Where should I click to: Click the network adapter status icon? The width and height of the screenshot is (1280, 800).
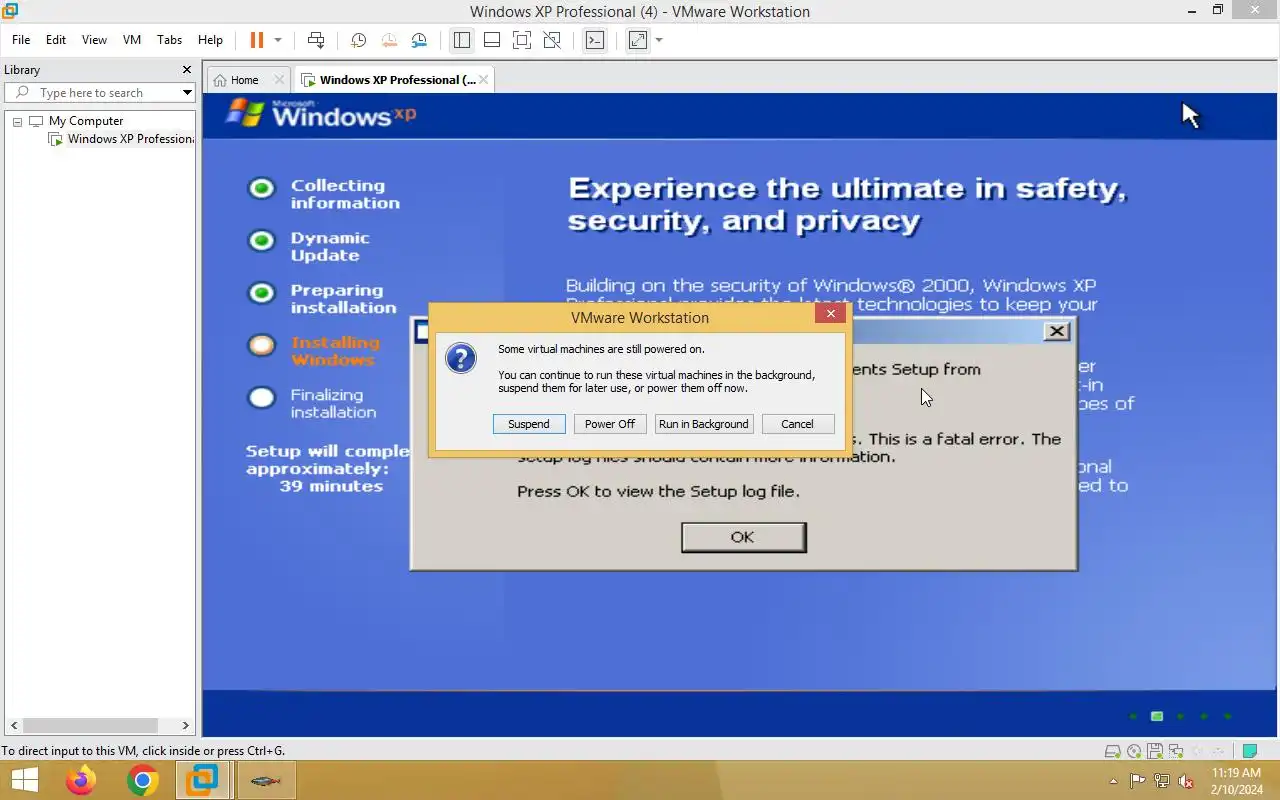[x=1176, y=751]
